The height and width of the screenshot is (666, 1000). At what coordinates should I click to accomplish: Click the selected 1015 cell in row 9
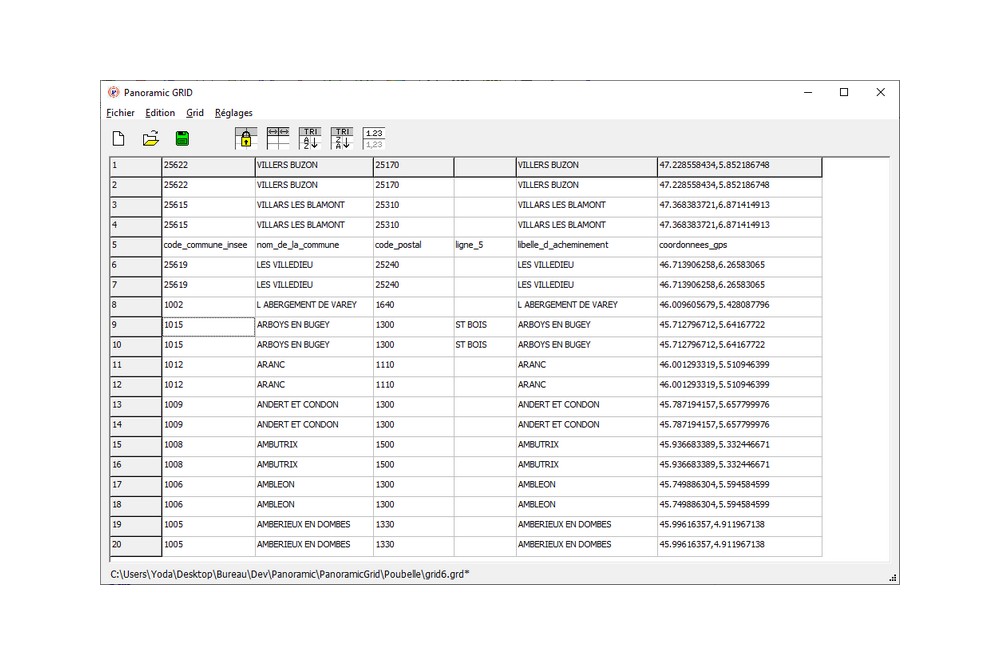(x=209, y=326)
